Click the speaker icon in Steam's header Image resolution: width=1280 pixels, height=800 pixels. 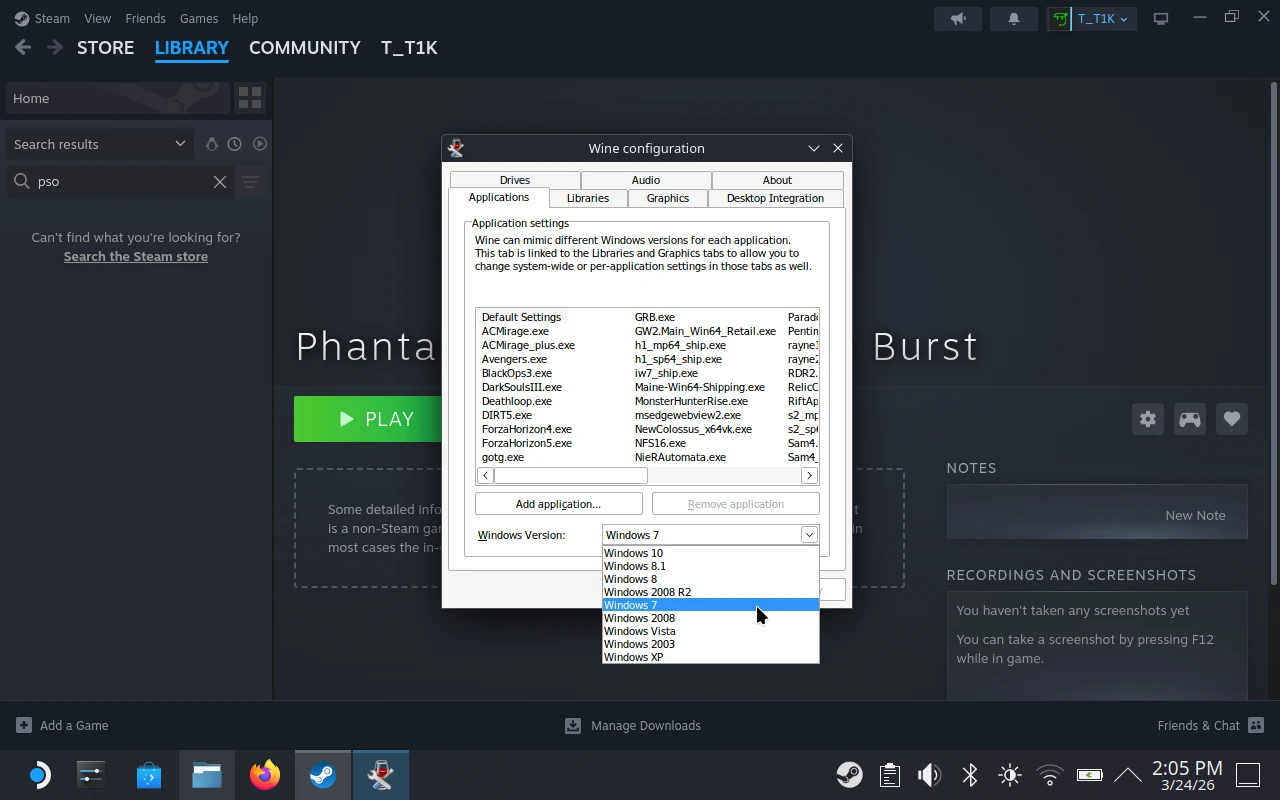point(957,18)
